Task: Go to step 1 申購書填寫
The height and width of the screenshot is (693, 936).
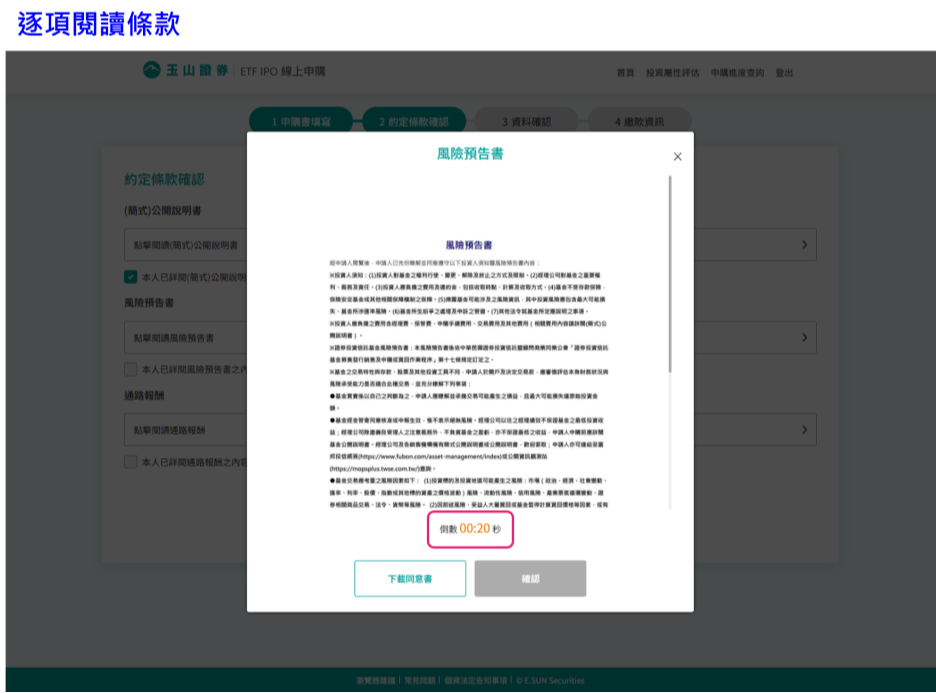Action: (300, 122)
